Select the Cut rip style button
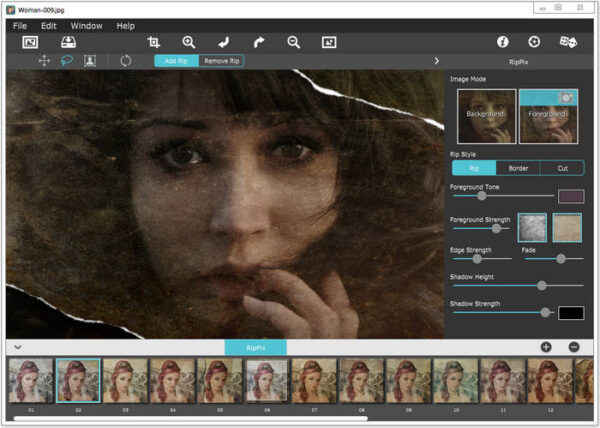This screenshot has height=428, width=600. (x=561, y=168)
